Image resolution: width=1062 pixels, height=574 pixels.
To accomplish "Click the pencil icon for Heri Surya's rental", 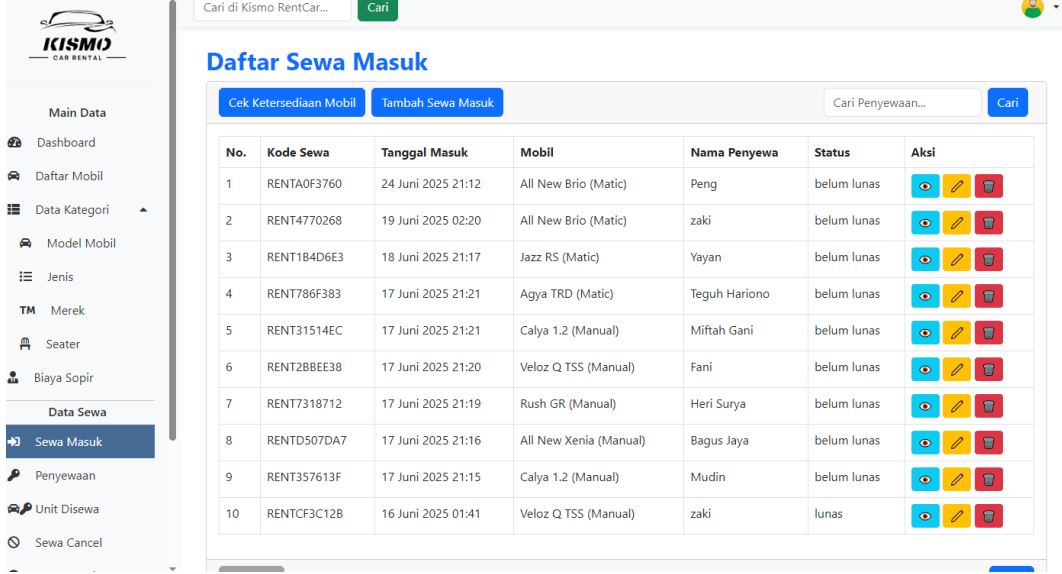I will click(x=957, y=405).
